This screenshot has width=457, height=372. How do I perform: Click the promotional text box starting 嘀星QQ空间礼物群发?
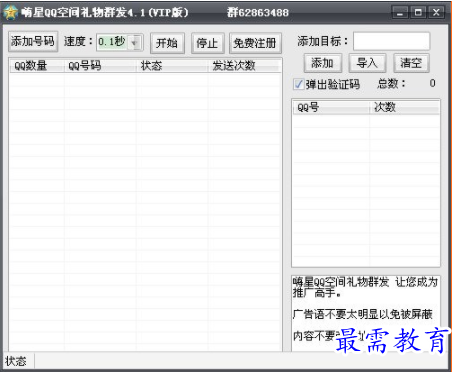point(365,313)
